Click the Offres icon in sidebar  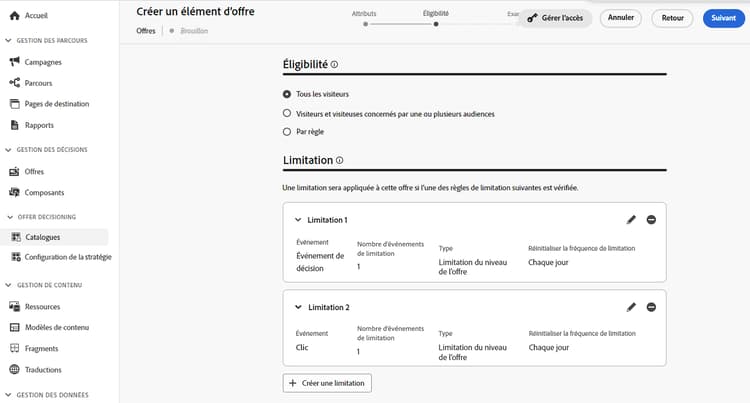15,171
